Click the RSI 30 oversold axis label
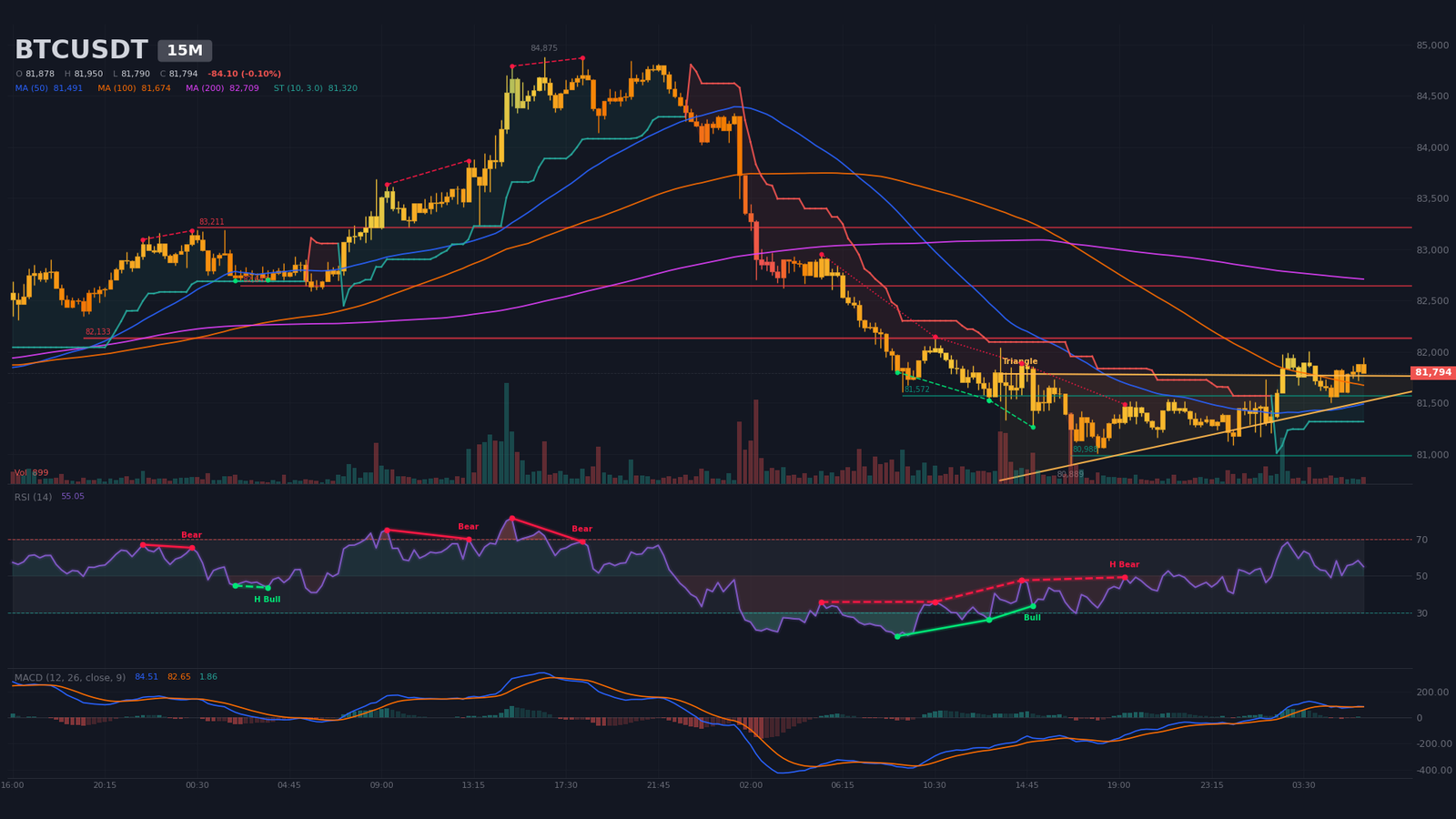Screen dimensions: 1456x819 click(x=1421, y=613)
